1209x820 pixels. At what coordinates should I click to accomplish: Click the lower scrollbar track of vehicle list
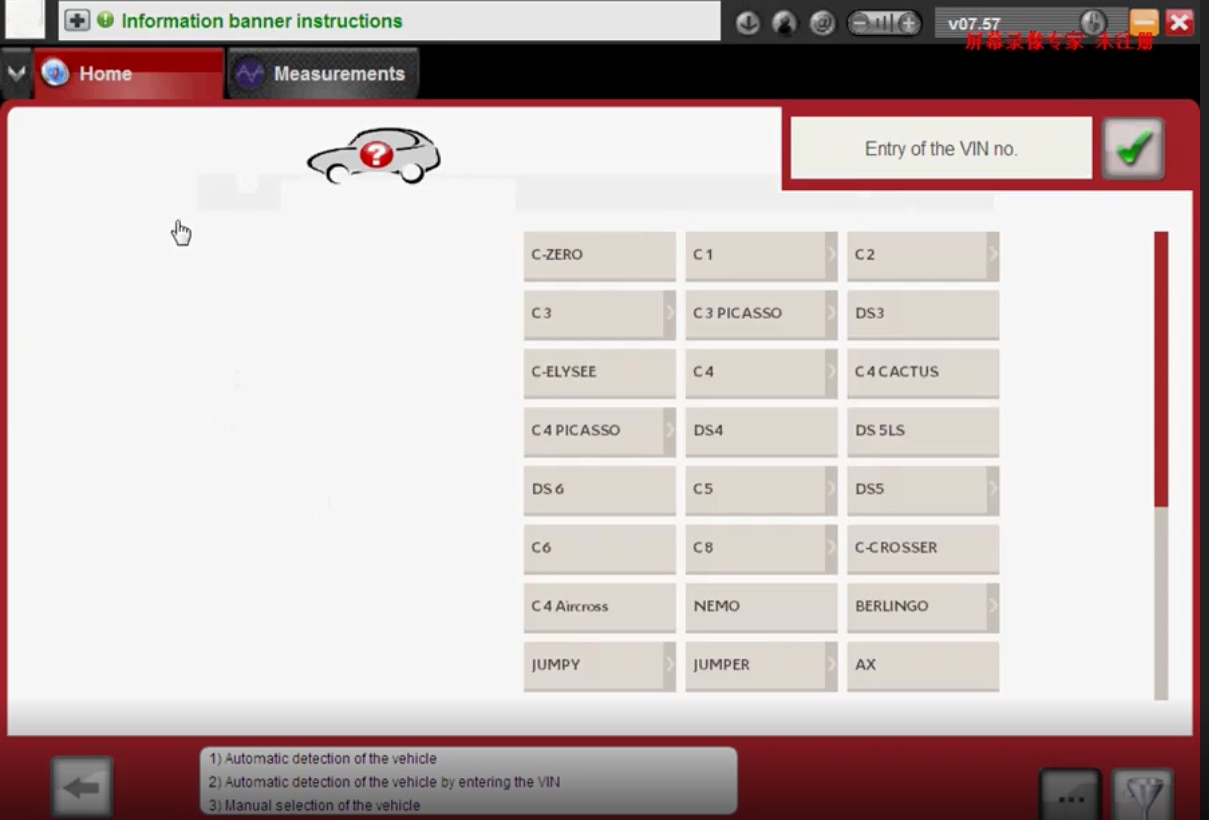[x=1161, y=603]
